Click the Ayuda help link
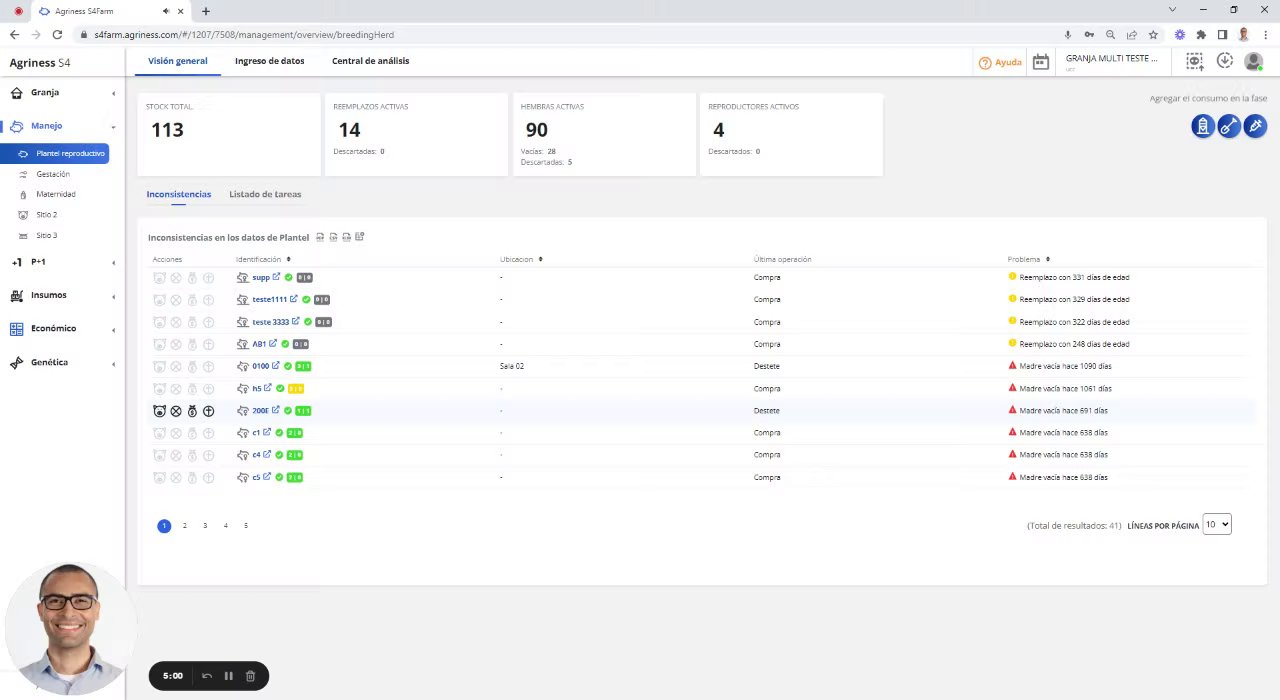This screenshot has height=700, width=1280. click(1000, 62)
